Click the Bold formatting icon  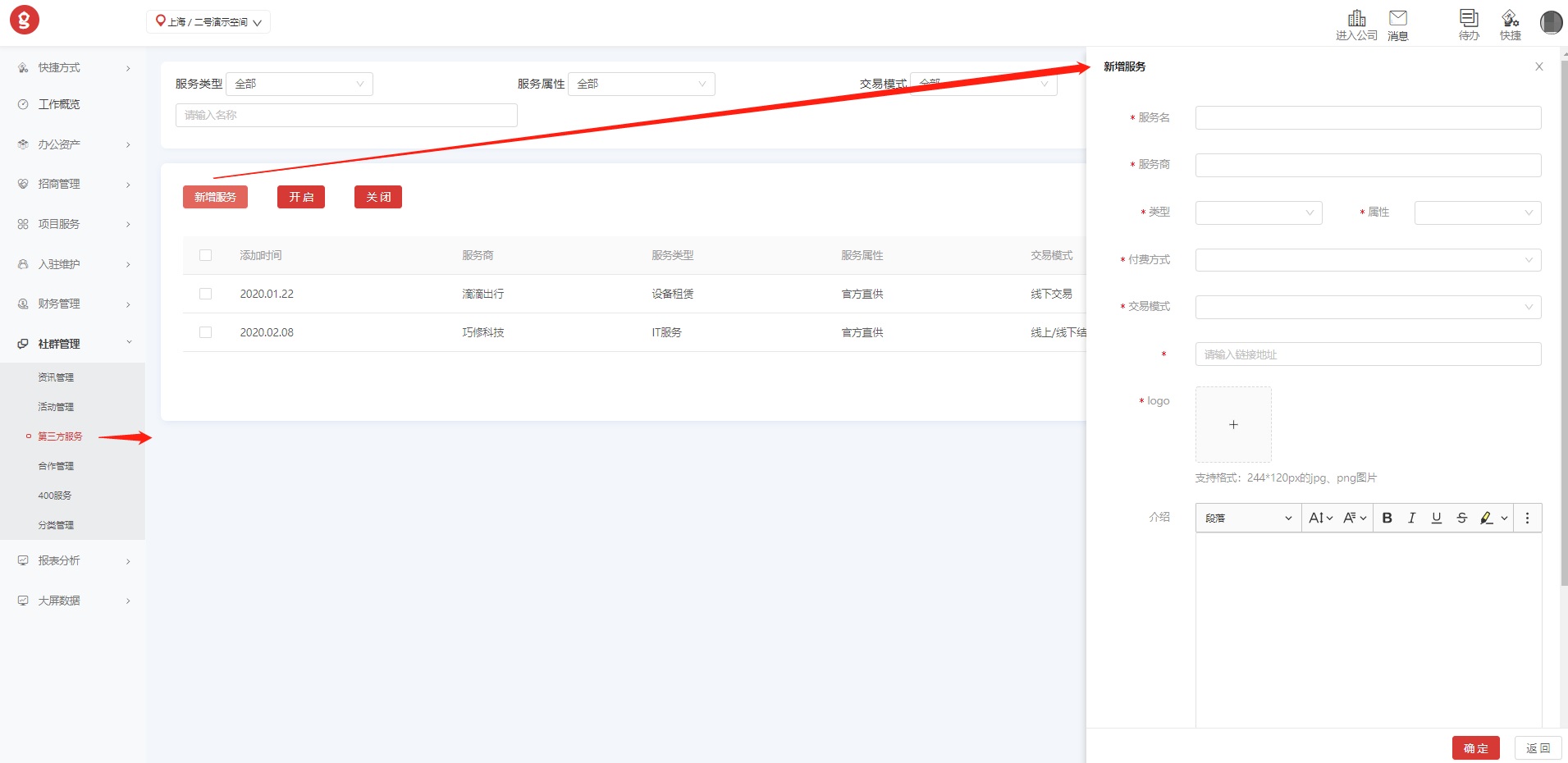pos(1387,518)
